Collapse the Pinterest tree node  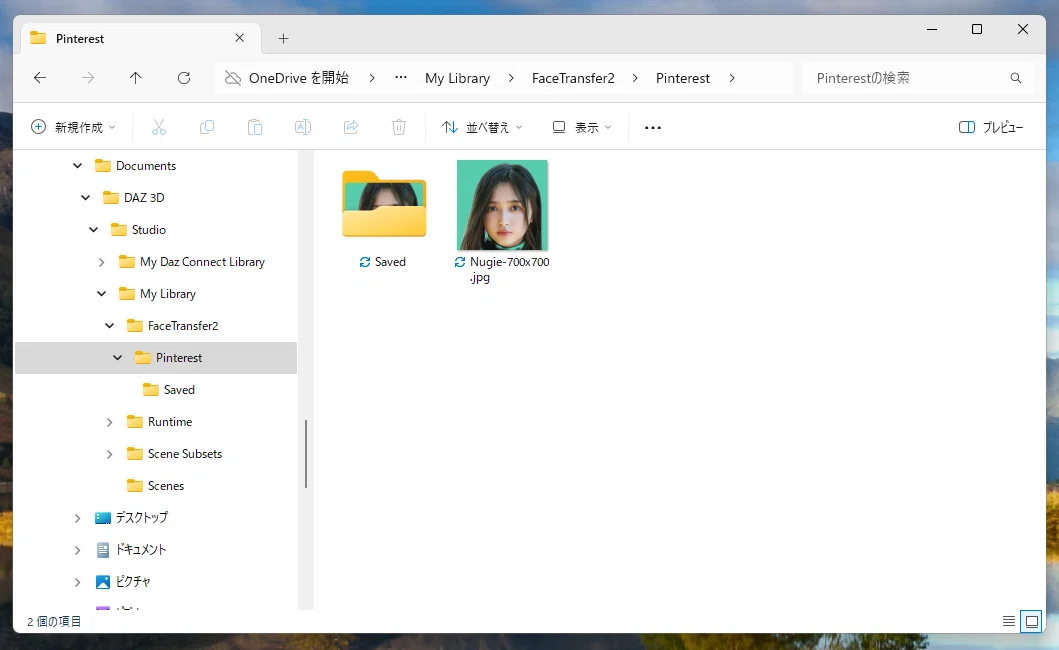(118, 357)
